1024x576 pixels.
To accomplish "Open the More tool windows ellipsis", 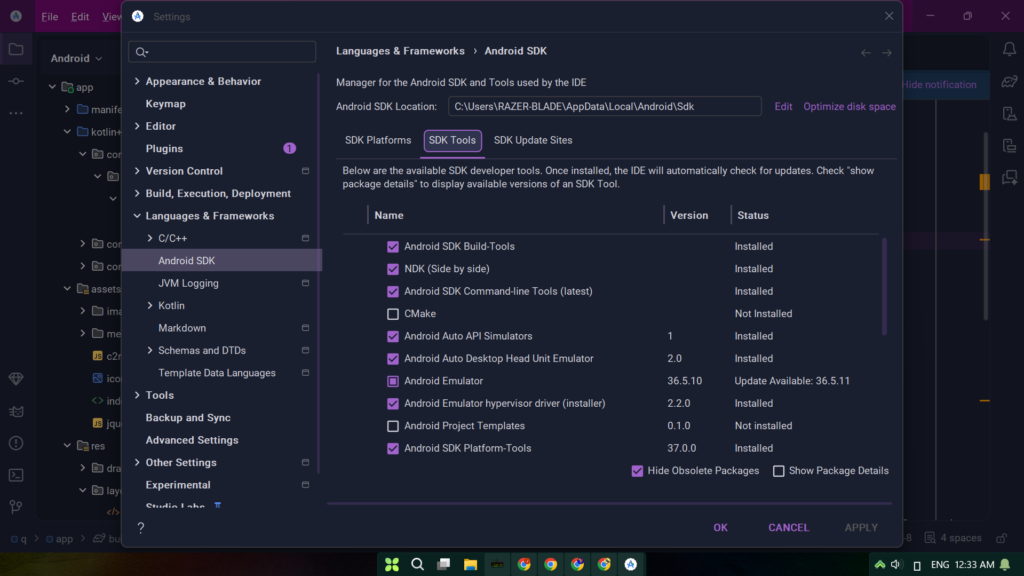I will 16,113.
